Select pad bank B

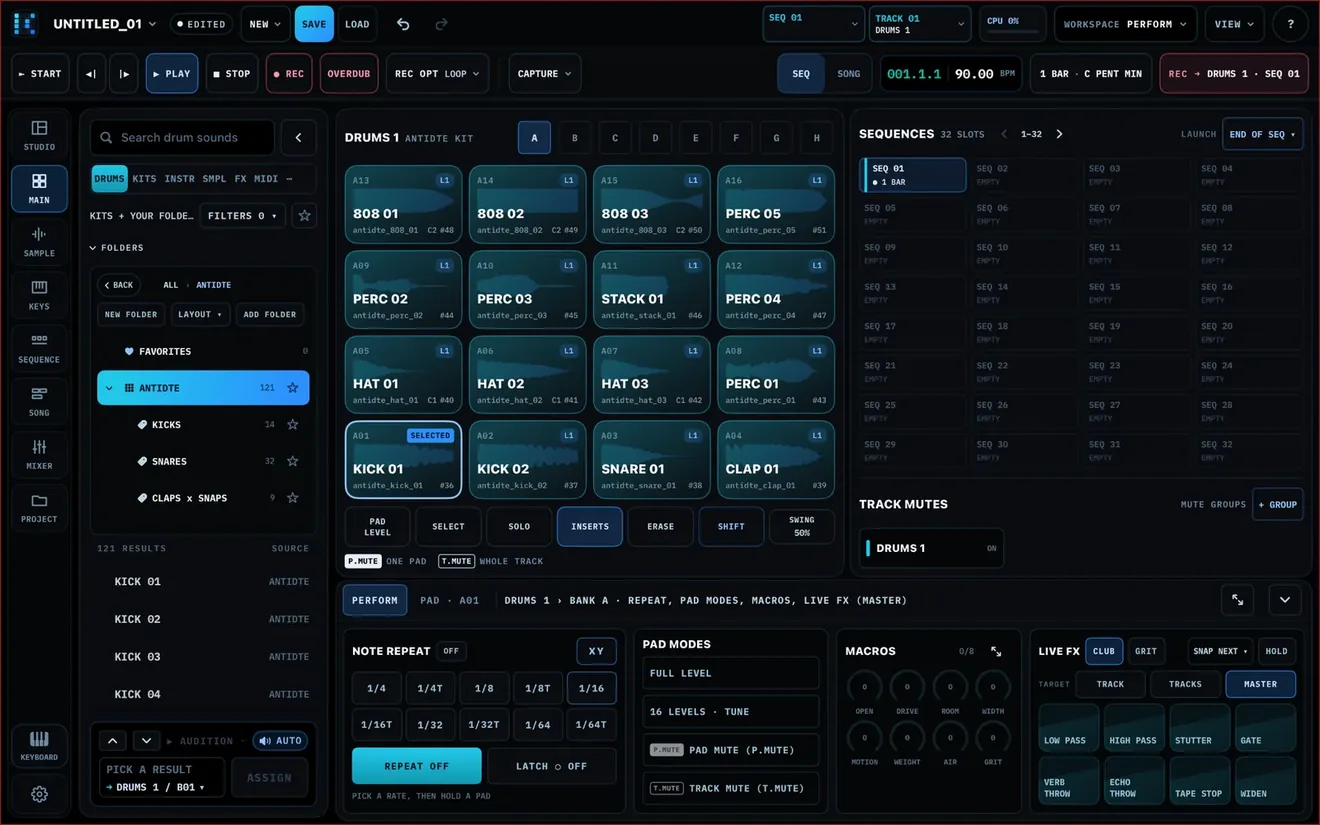575,138
